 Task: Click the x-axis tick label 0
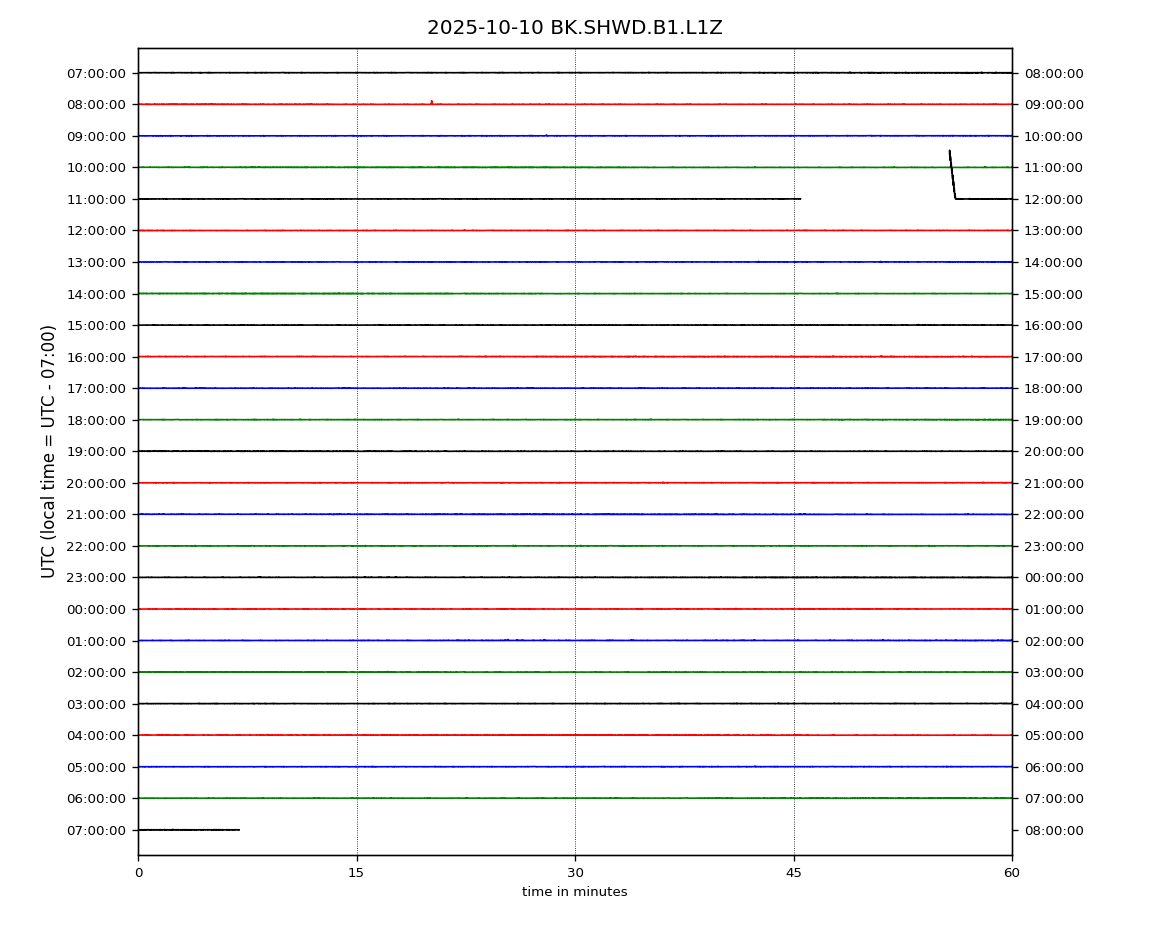tap(138, 873)
